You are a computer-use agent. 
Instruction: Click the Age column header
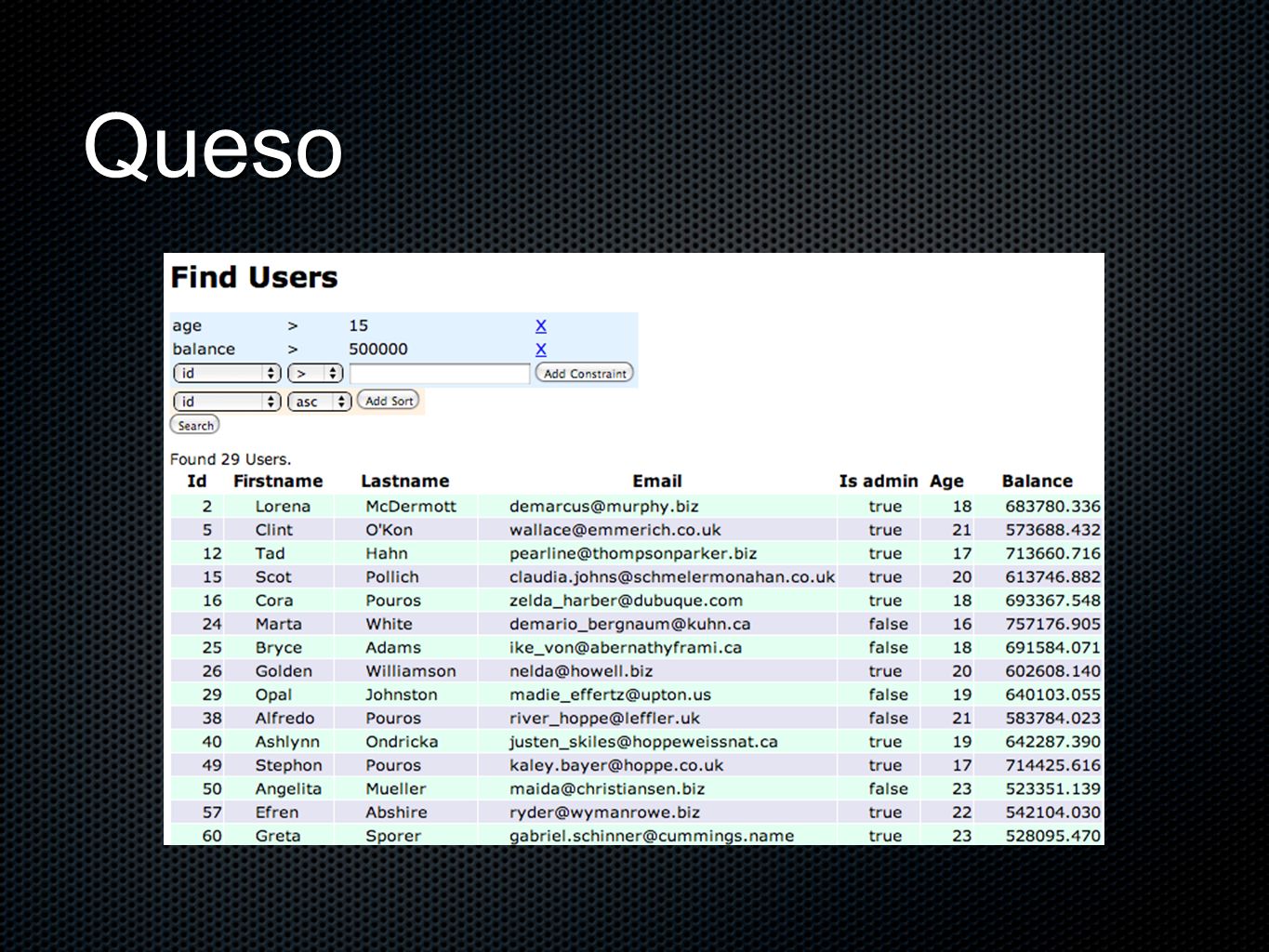pos(946,482)
